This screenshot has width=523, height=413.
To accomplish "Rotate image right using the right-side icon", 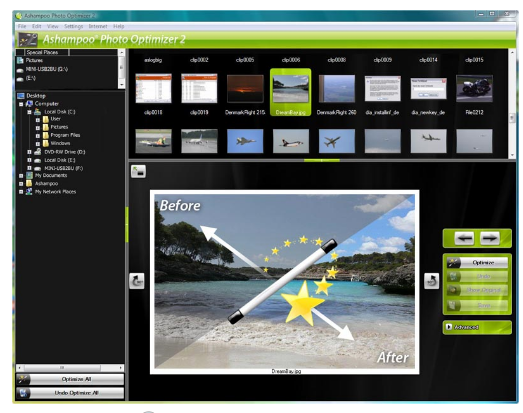I will [x=431, y=281].
